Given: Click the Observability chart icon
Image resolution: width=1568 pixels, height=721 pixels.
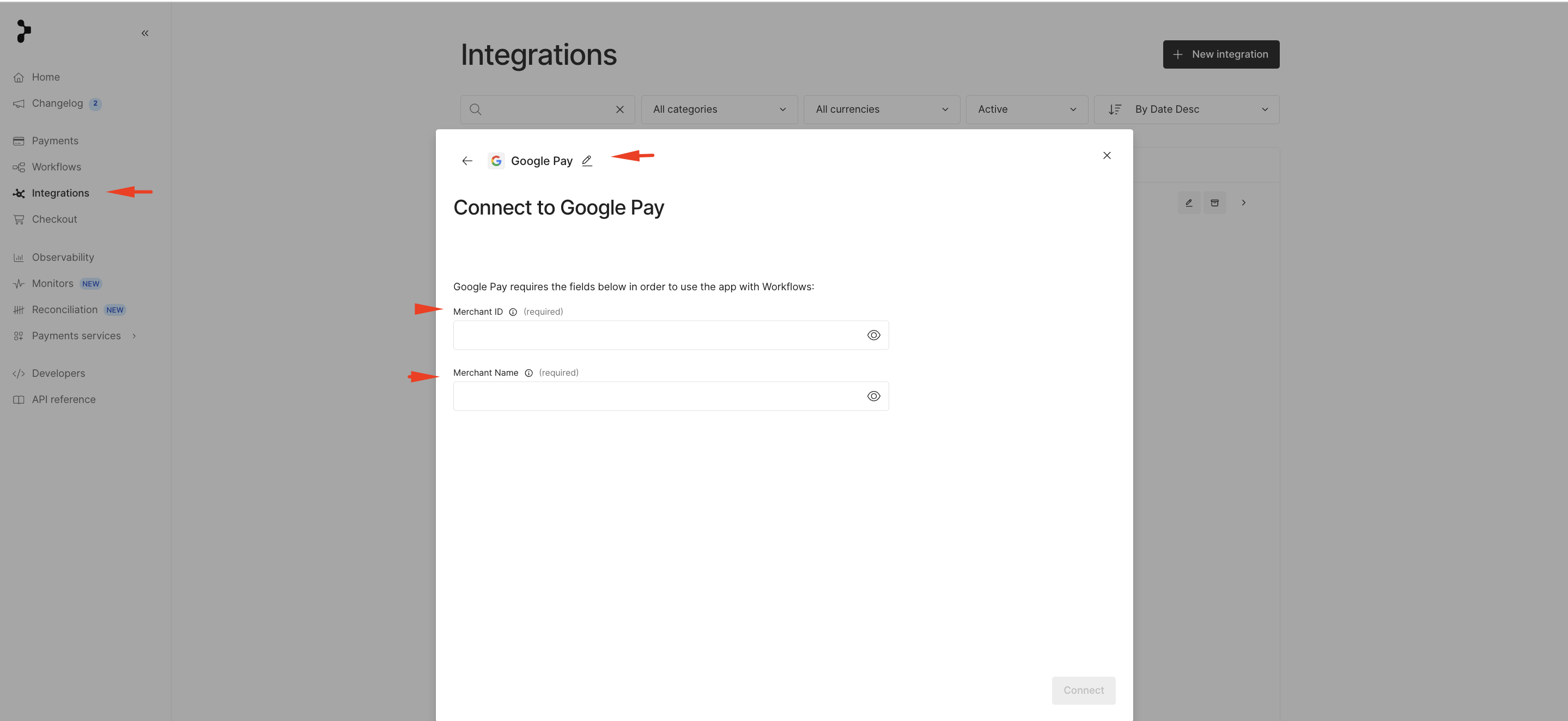Looking at the screenshot, I should click(19, 258).
